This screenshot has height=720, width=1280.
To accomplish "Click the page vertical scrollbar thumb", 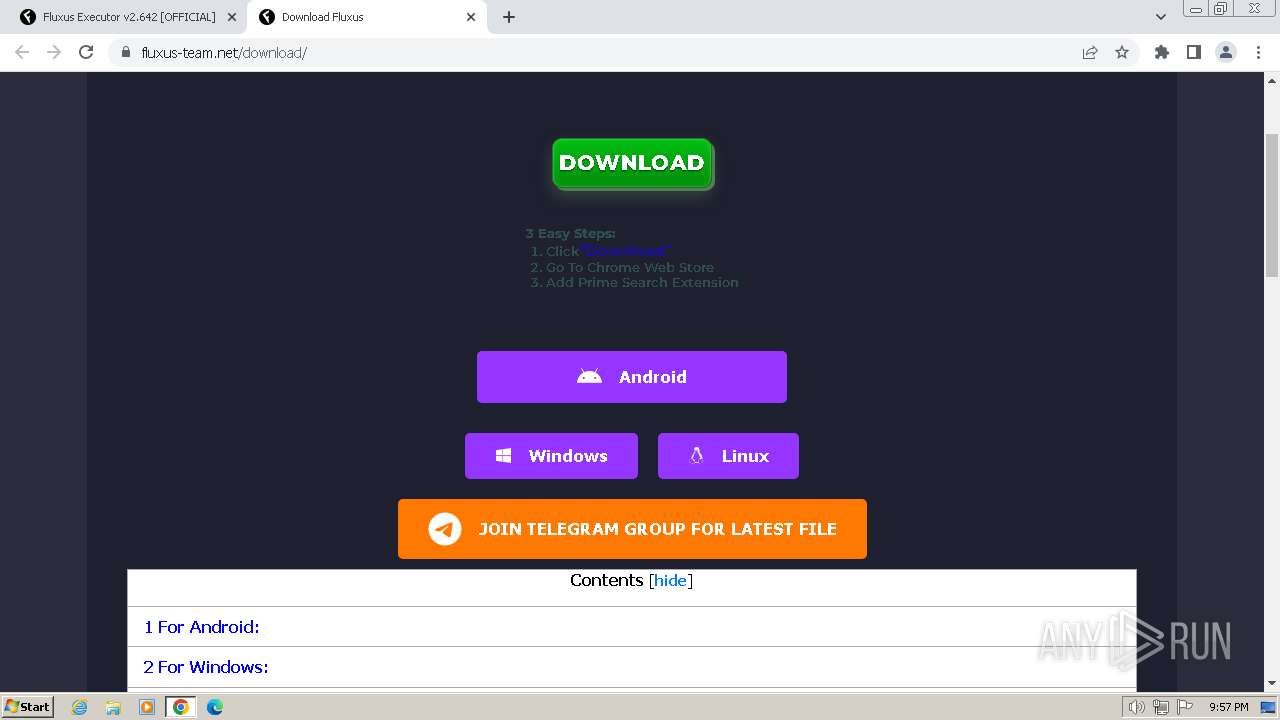I will click(1272, 205).
